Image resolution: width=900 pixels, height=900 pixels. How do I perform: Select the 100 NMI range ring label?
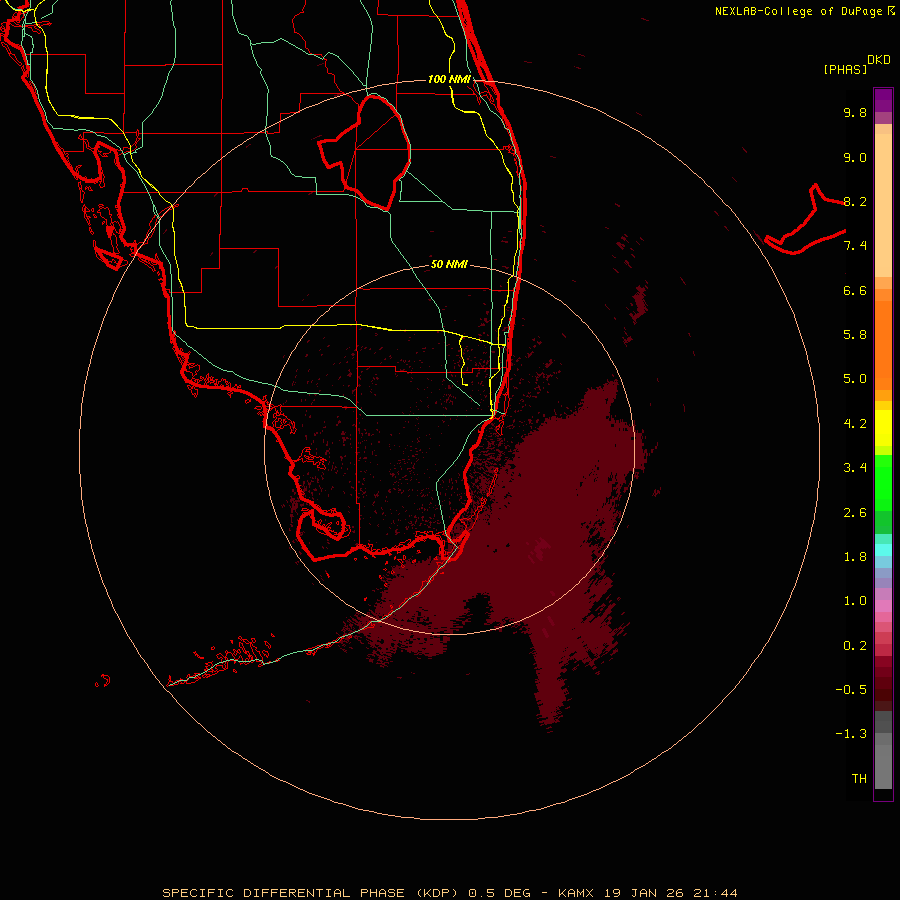coord(449,79)
